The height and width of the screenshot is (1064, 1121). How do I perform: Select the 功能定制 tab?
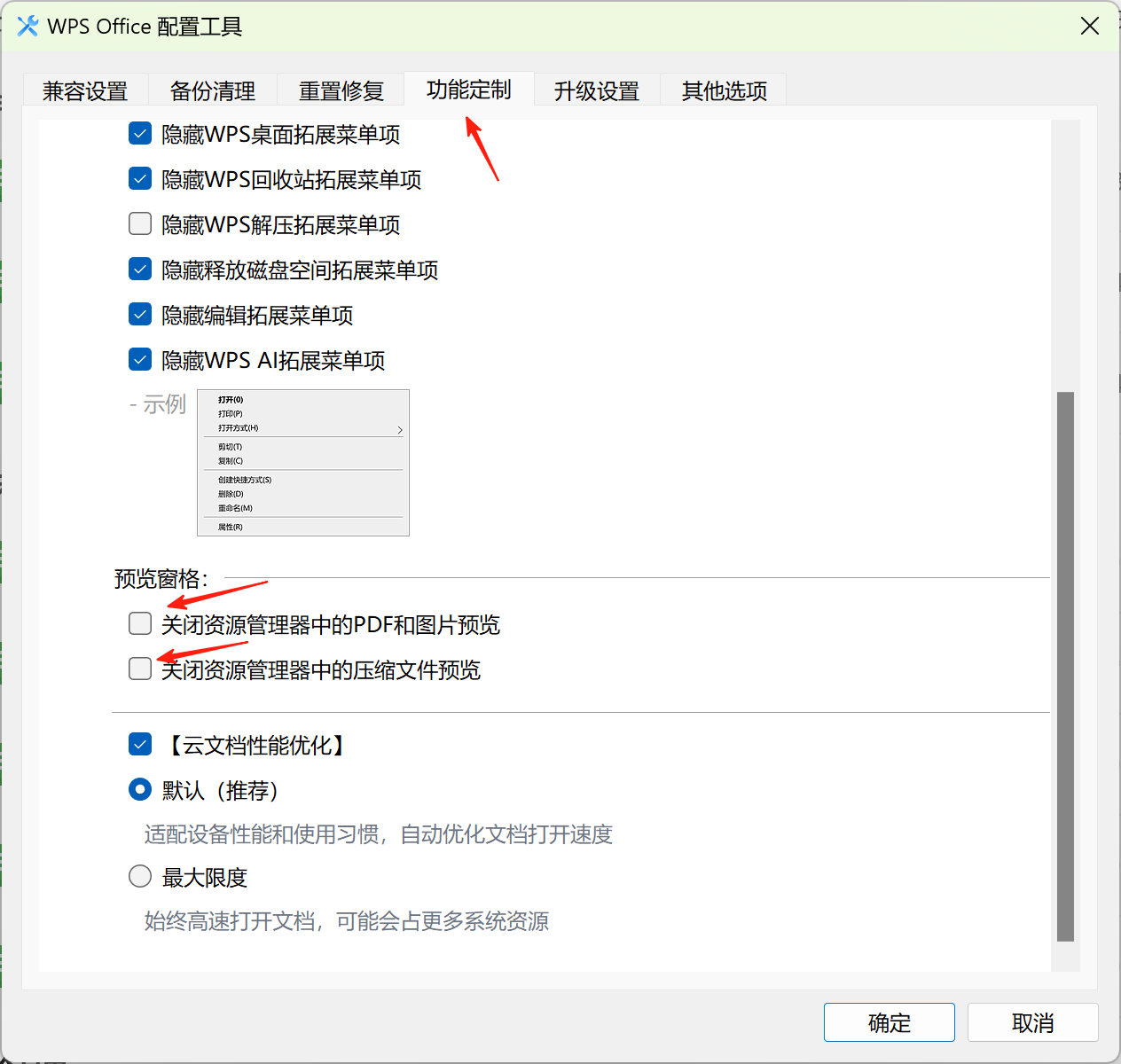(x=468, y=90)
